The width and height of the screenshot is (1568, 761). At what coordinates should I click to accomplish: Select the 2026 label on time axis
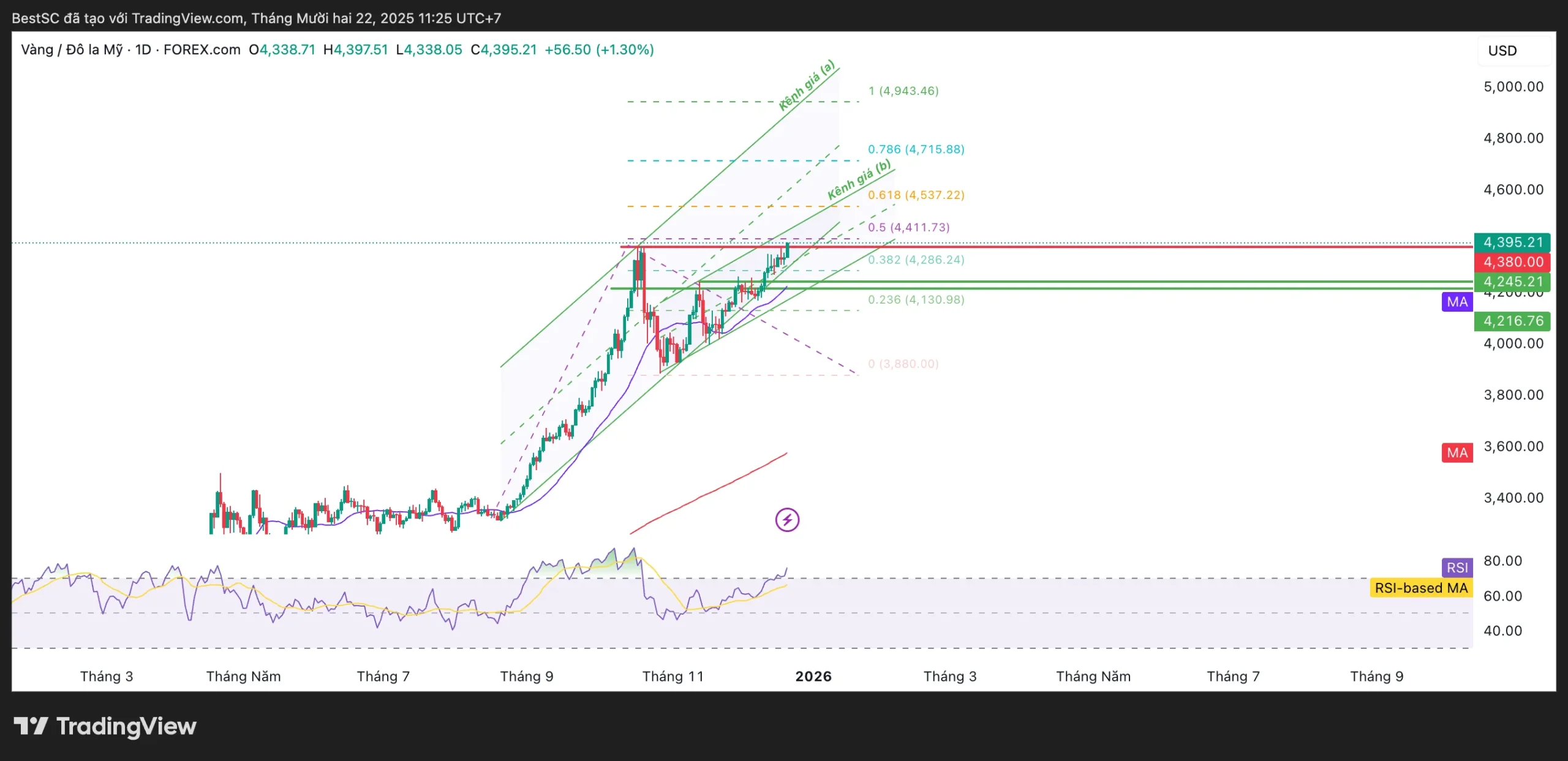click(813, 676)
